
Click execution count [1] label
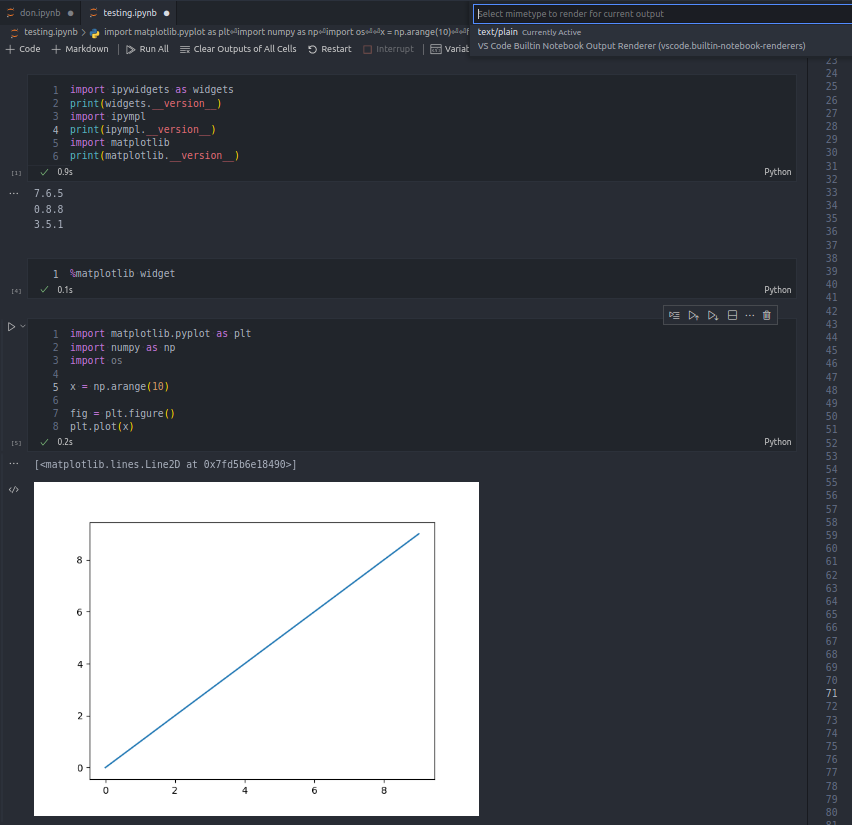pos(16,173)
